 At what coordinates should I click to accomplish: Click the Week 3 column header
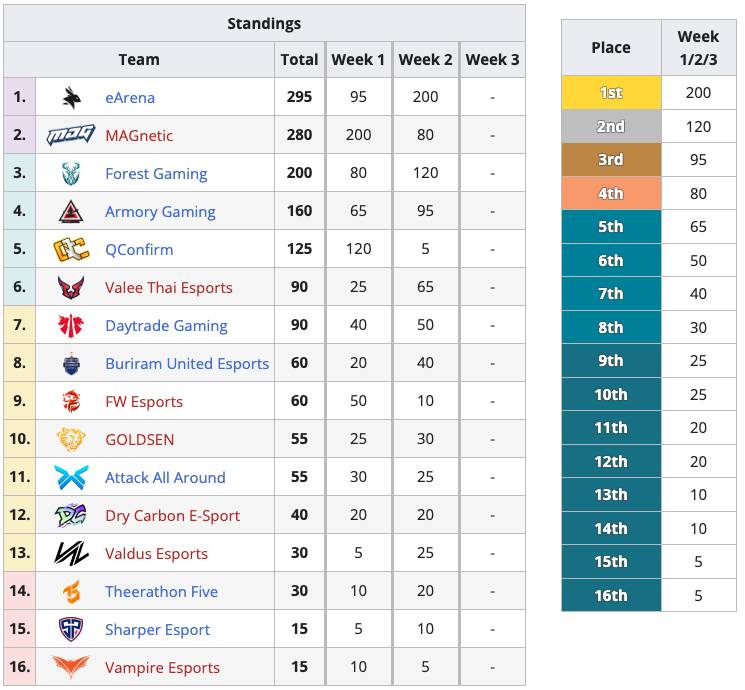coord(492,59)
